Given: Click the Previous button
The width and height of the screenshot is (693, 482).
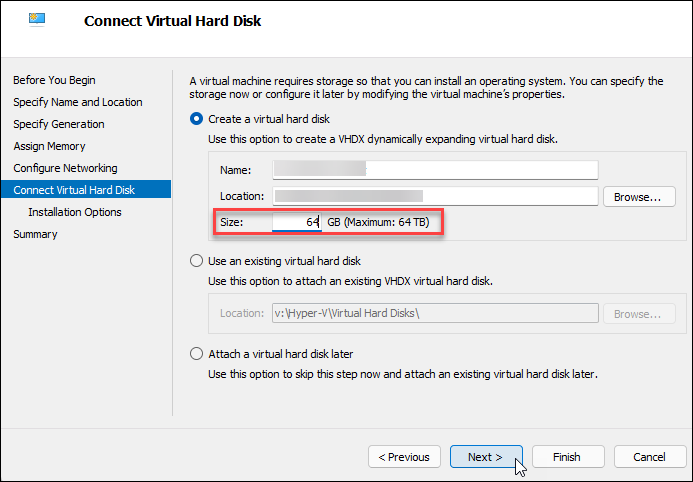Looking at the screenshot, I should click(405, 457).
